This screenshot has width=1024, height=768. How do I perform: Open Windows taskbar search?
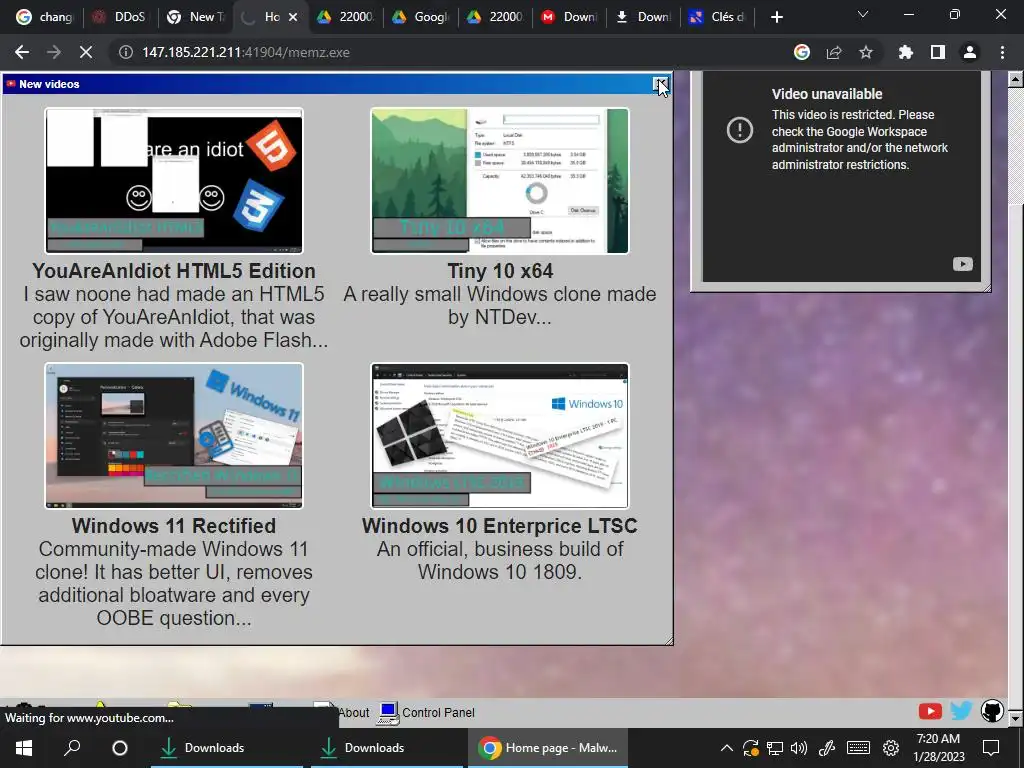(x=72, y=748)
